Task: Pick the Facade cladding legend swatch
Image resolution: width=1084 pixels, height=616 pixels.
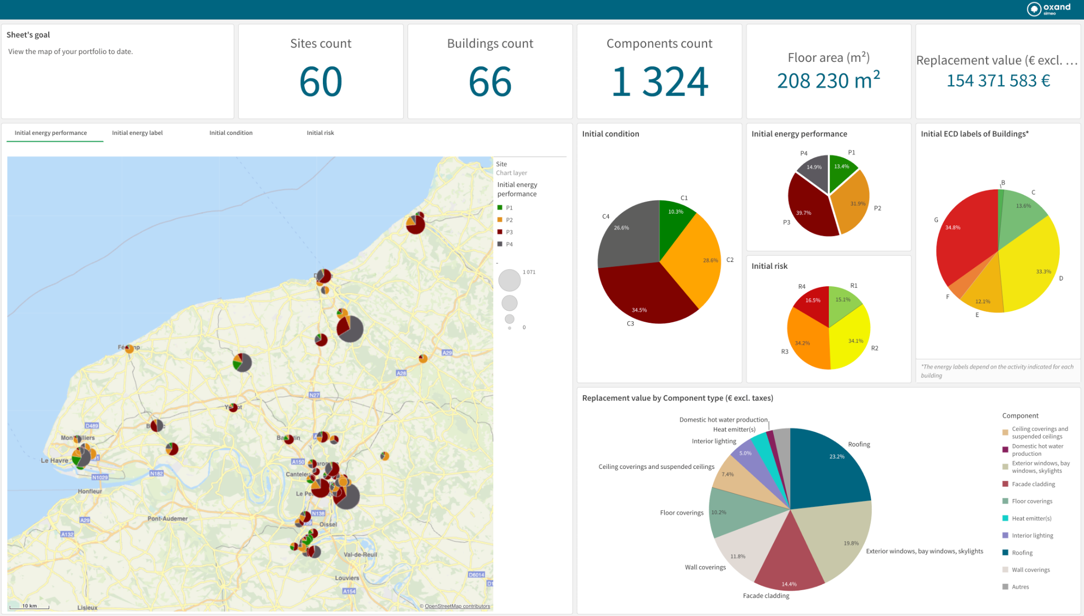Action: [1005, 484]
